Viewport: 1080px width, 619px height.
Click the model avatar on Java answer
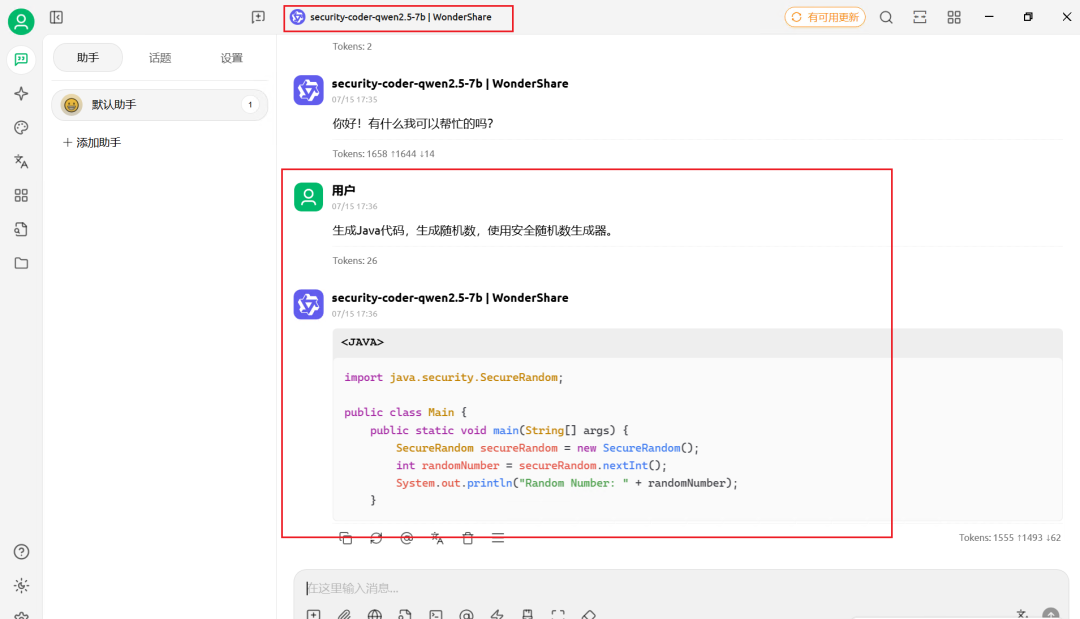[309, 304]
